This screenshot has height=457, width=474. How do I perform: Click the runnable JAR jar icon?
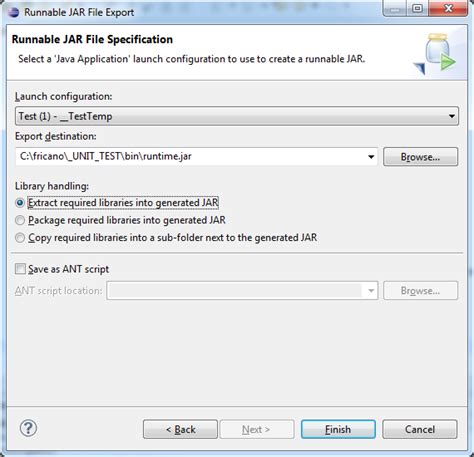coord(435,53)
